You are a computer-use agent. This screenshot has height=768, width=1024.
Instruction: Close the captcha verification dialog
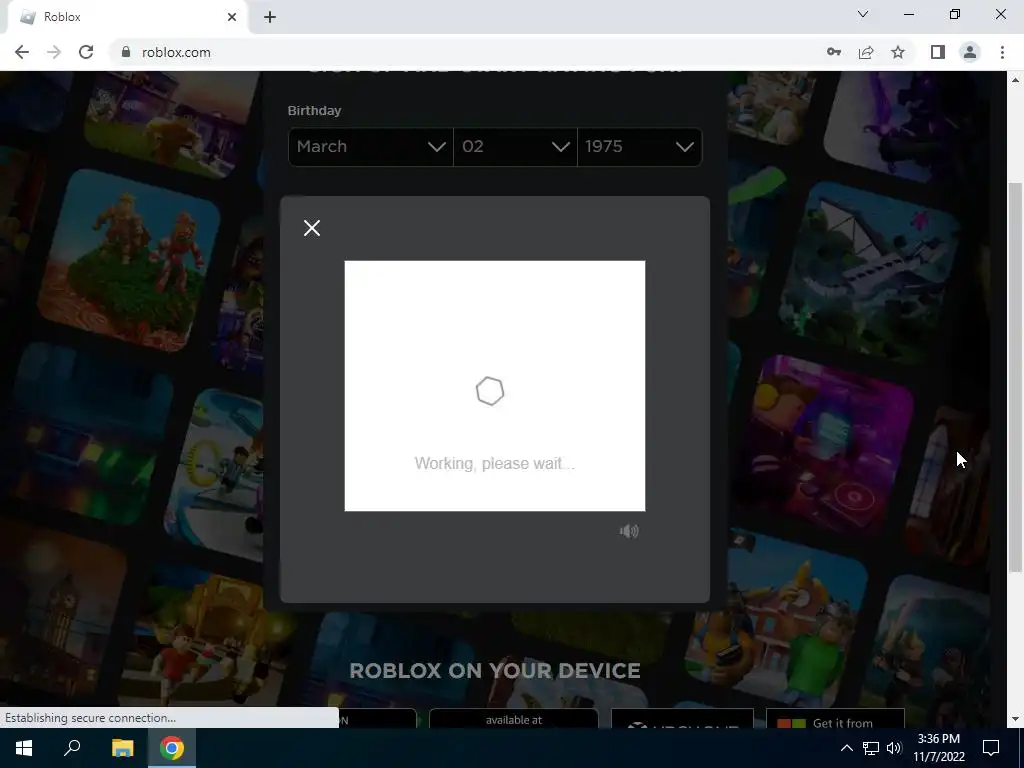click(x=312, y=228)
